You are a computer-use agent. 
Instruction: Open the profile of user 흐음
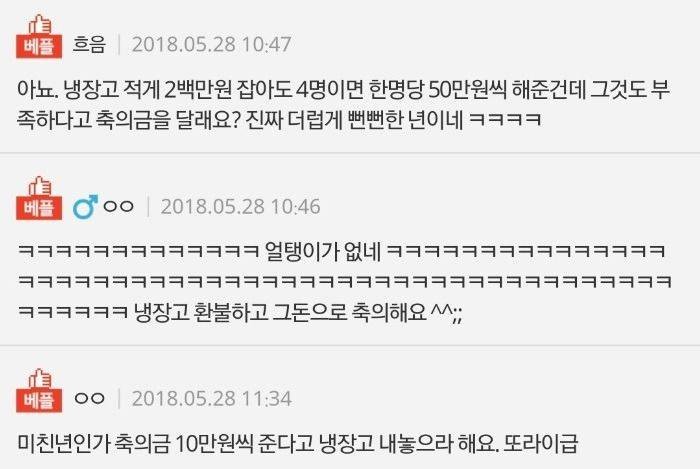pyautogui.click(x=89, y=45)
